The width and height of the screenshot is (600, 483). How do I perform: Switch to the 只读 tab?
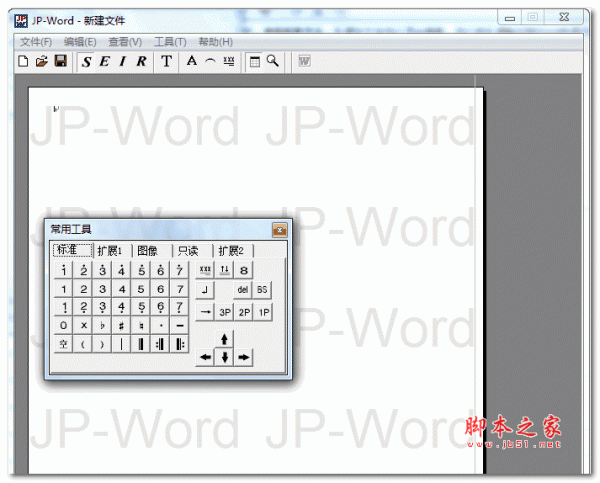pos(192,251)
